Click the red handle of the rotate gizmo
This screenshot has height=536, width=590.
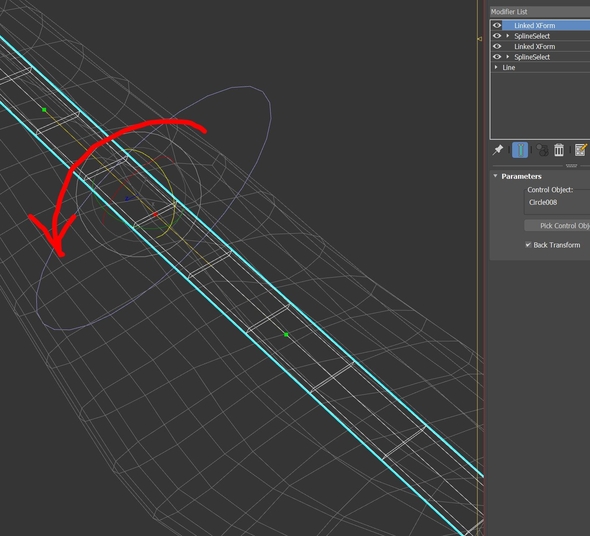coord(155,214)
